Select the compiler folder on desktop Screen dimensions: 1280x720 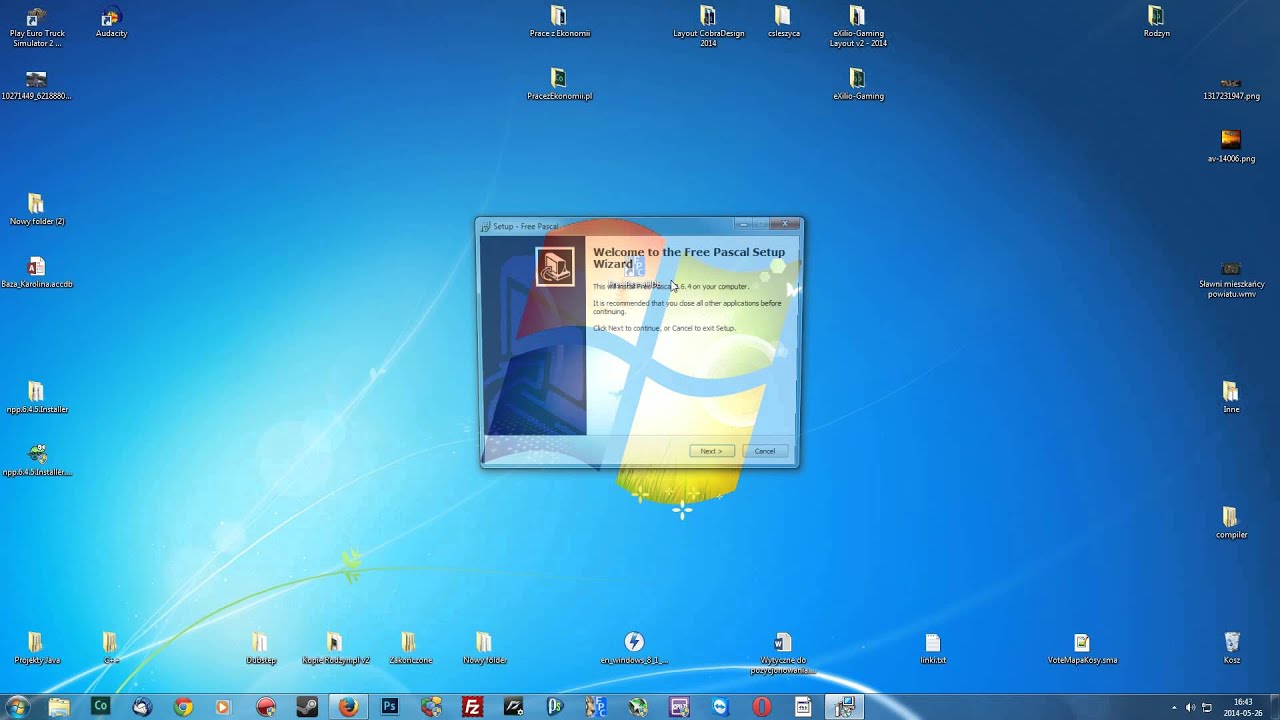pyautogui.click(x=1231, y=524)
